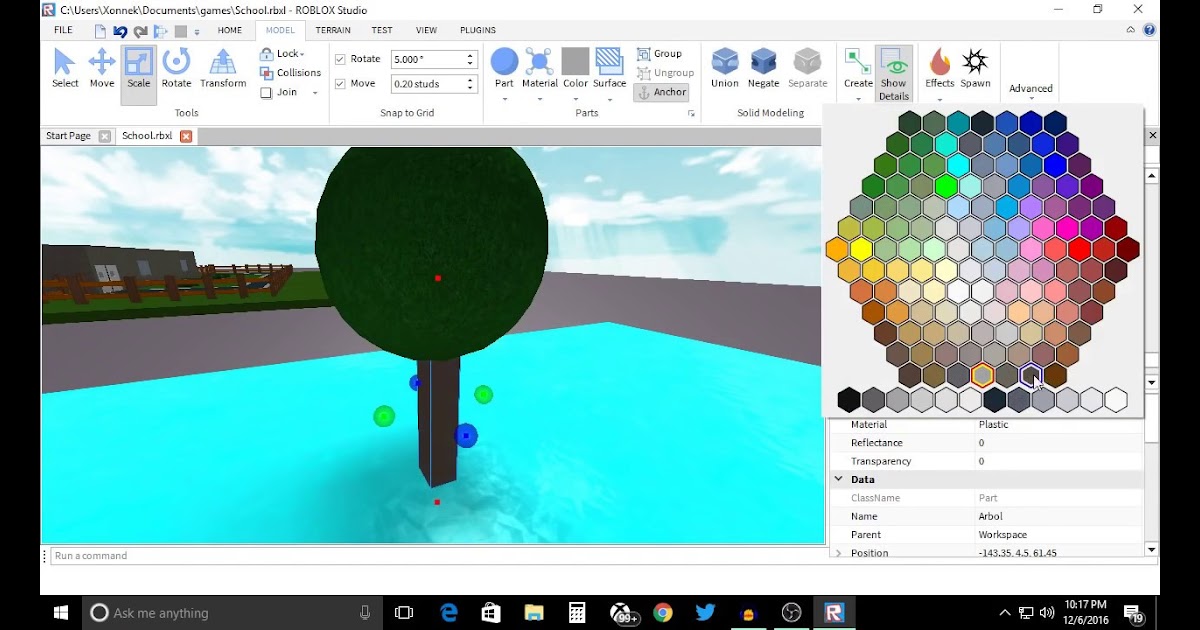Screen dimensions: 1200x630
Task: Negate the selected part
Action: [763, 69]
